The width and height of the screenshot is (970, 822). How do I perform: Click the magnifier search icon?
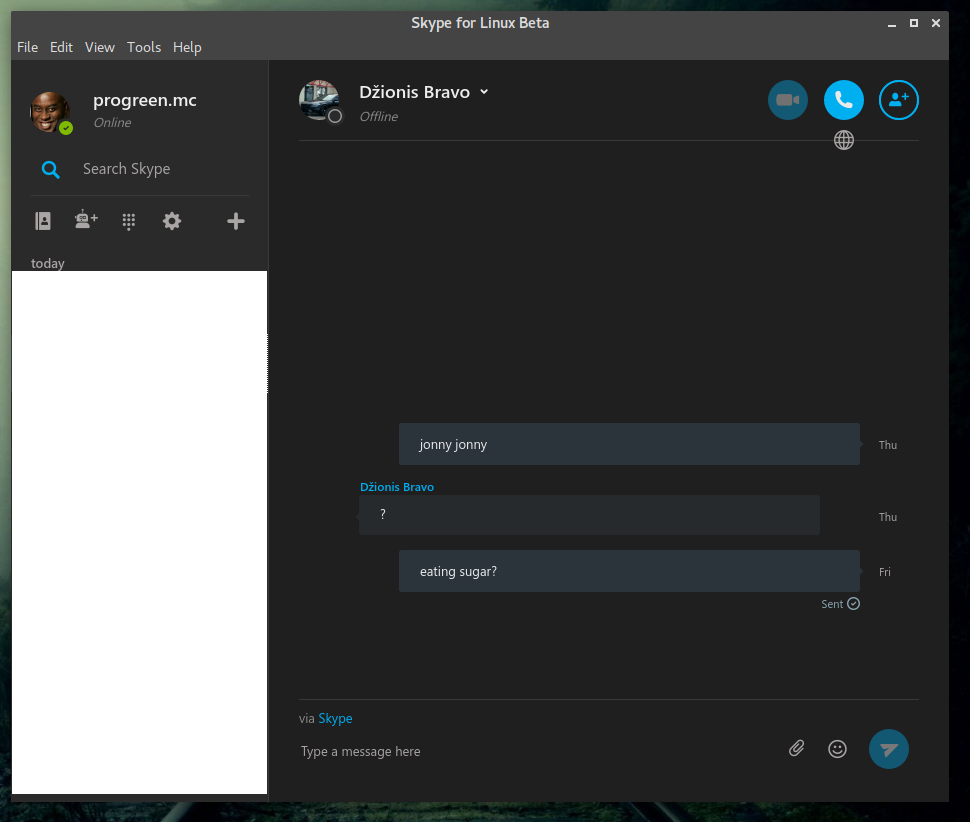pos(51,169)
